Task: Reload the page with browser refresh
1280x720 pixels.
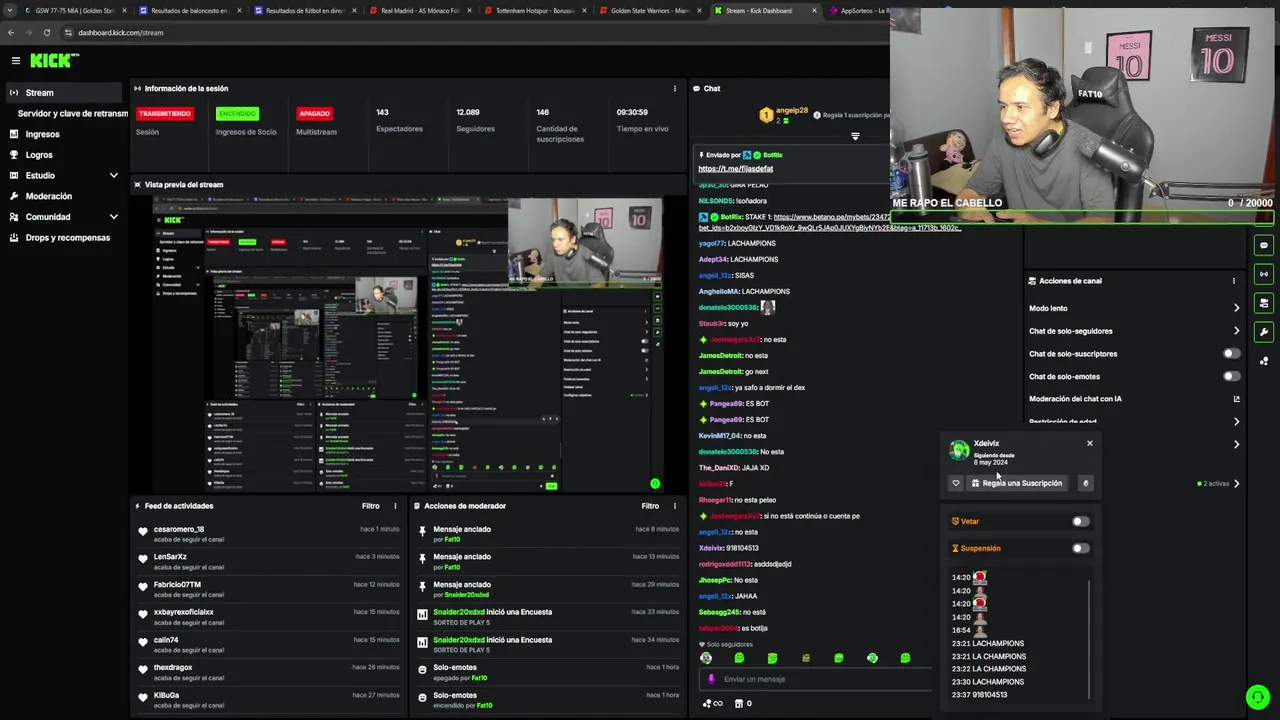Action: [x=47, y=32]
